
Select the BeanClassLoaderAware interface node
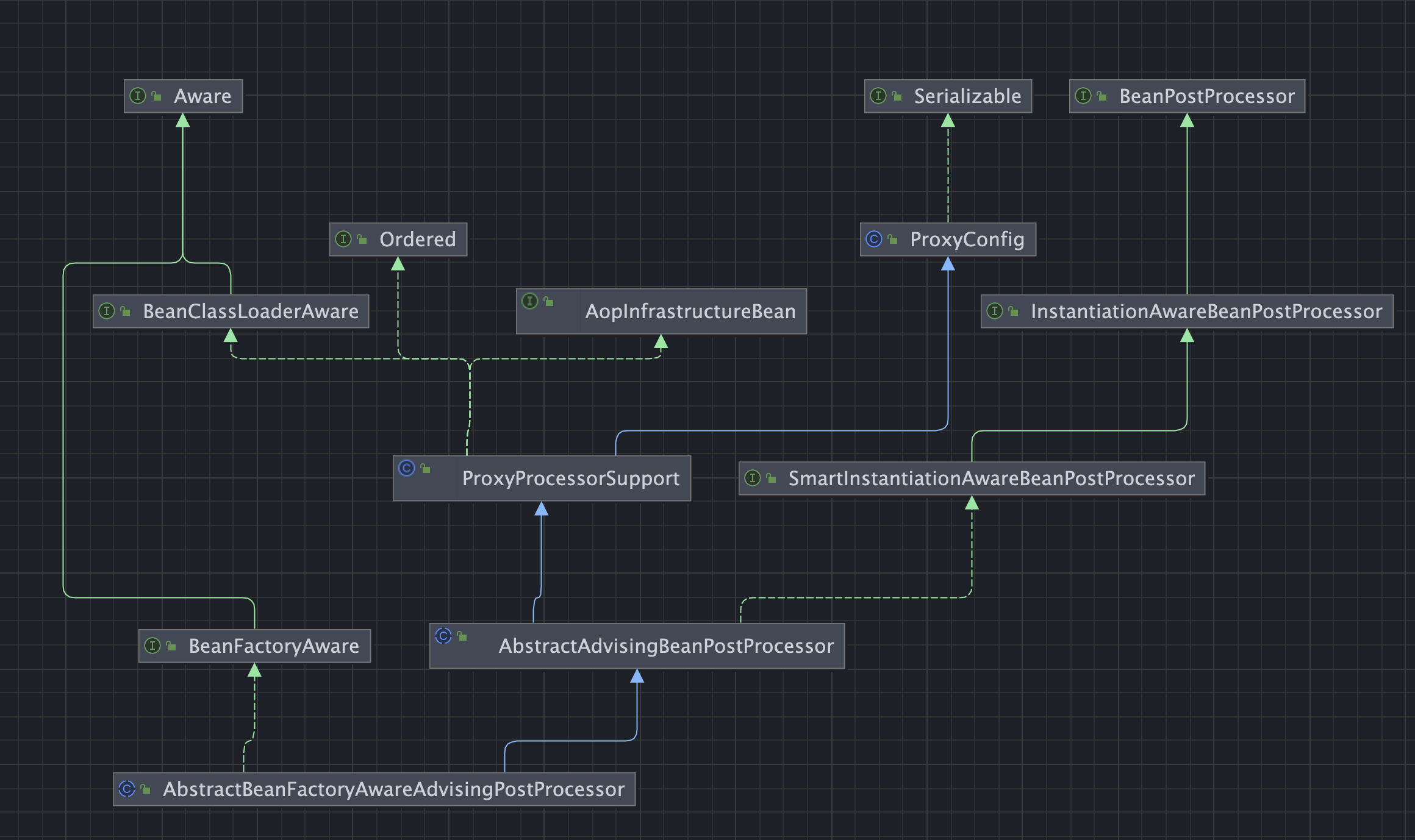coord(250,311)
